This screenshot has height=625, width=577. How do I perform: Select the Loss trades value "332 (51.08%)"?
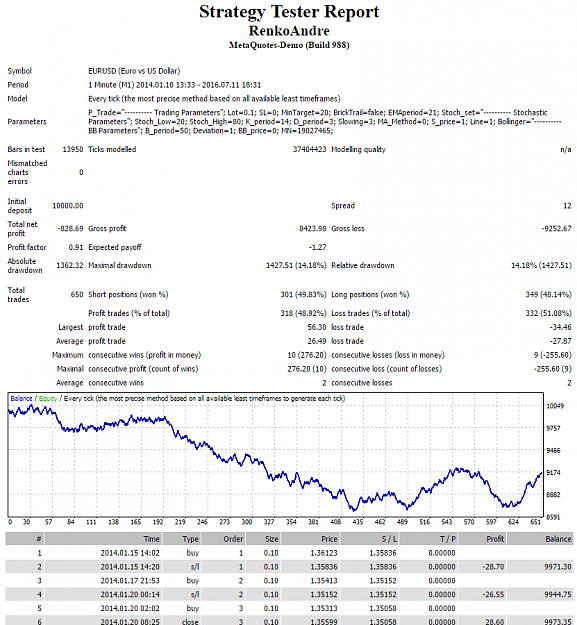[548, 313]
